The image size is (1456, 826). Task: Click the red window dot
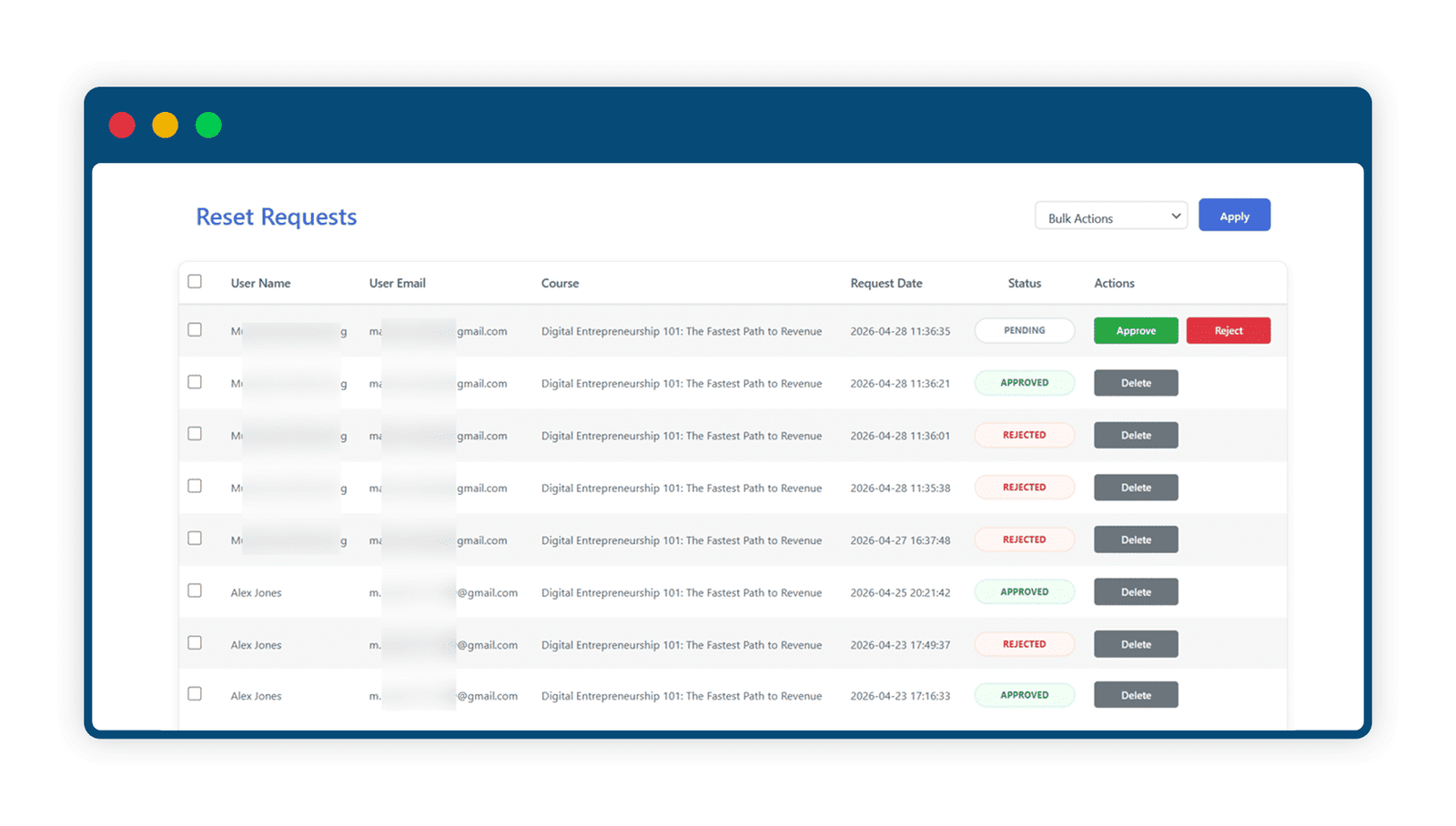(x=122, y=125)
